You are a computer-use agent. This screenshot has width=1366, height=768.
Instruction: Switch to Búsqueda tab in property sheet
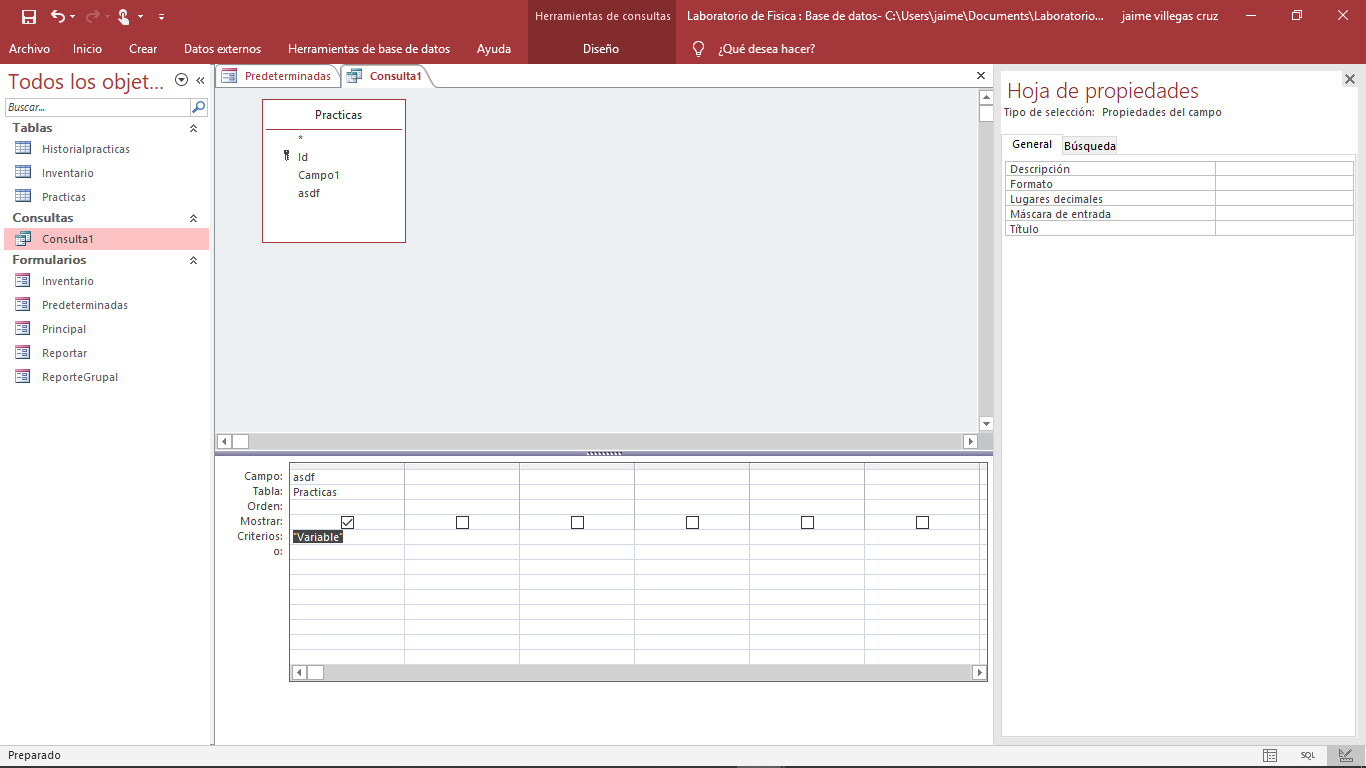pyautogui.click(x=1090, y=146)
